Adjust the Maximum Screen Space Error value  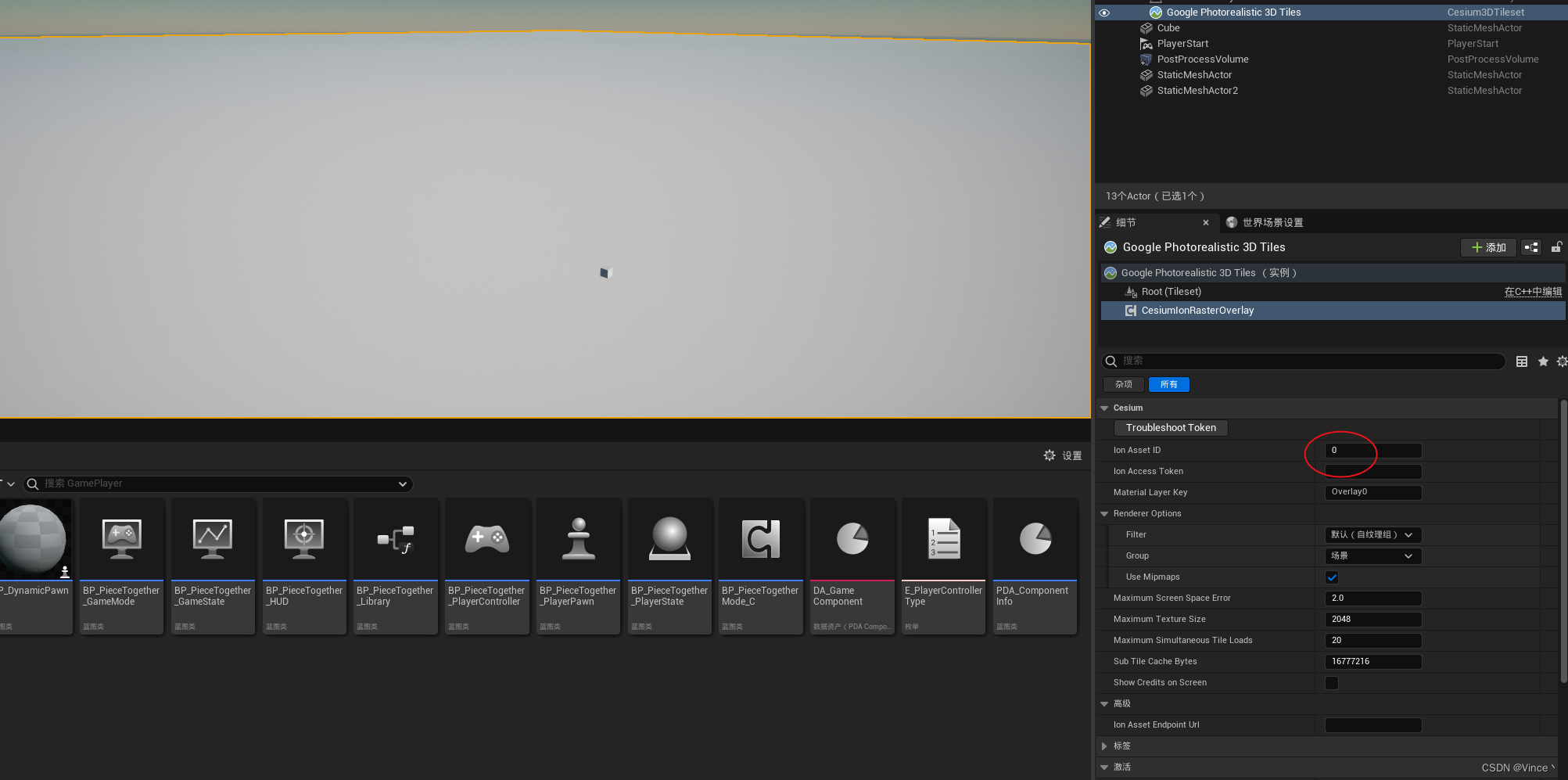pyautogui.click(x=1372, y=598)
